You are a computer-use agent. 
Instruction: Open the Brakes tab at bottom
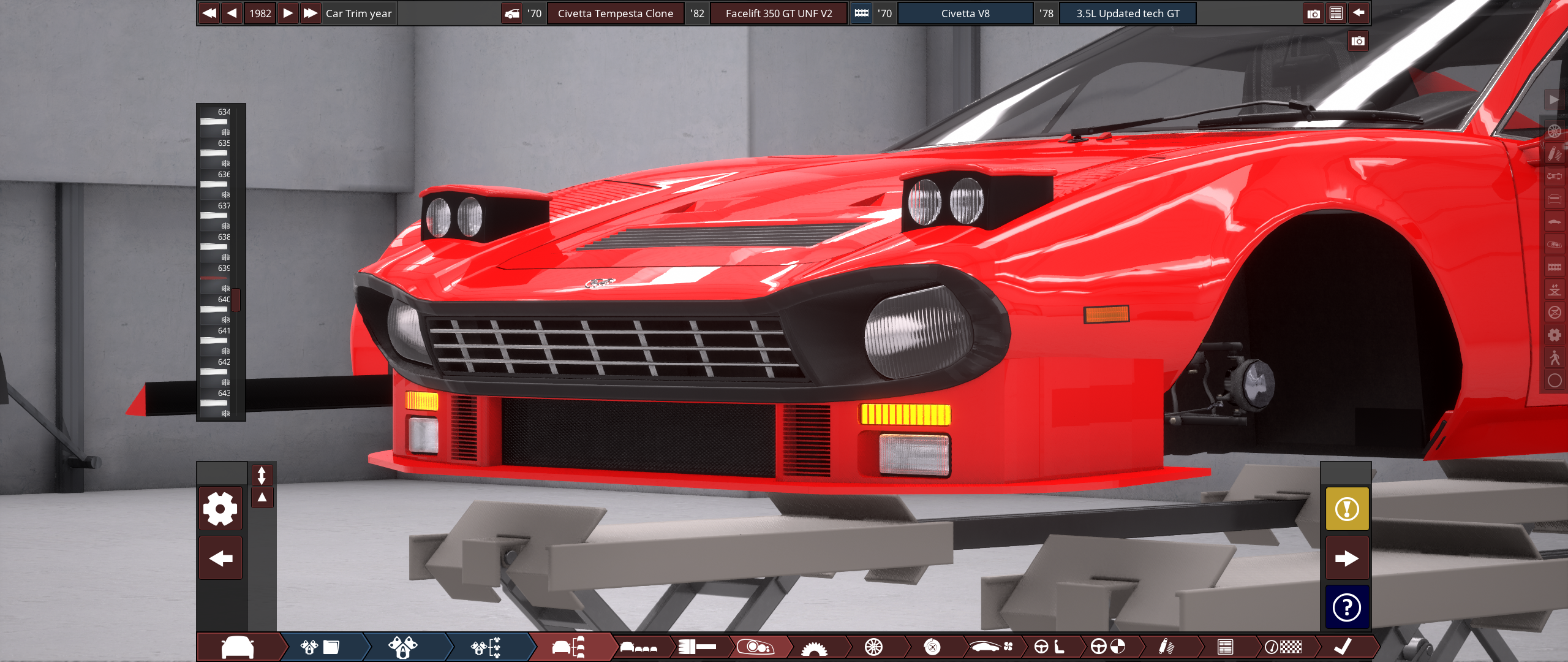[x=932, y=647]
